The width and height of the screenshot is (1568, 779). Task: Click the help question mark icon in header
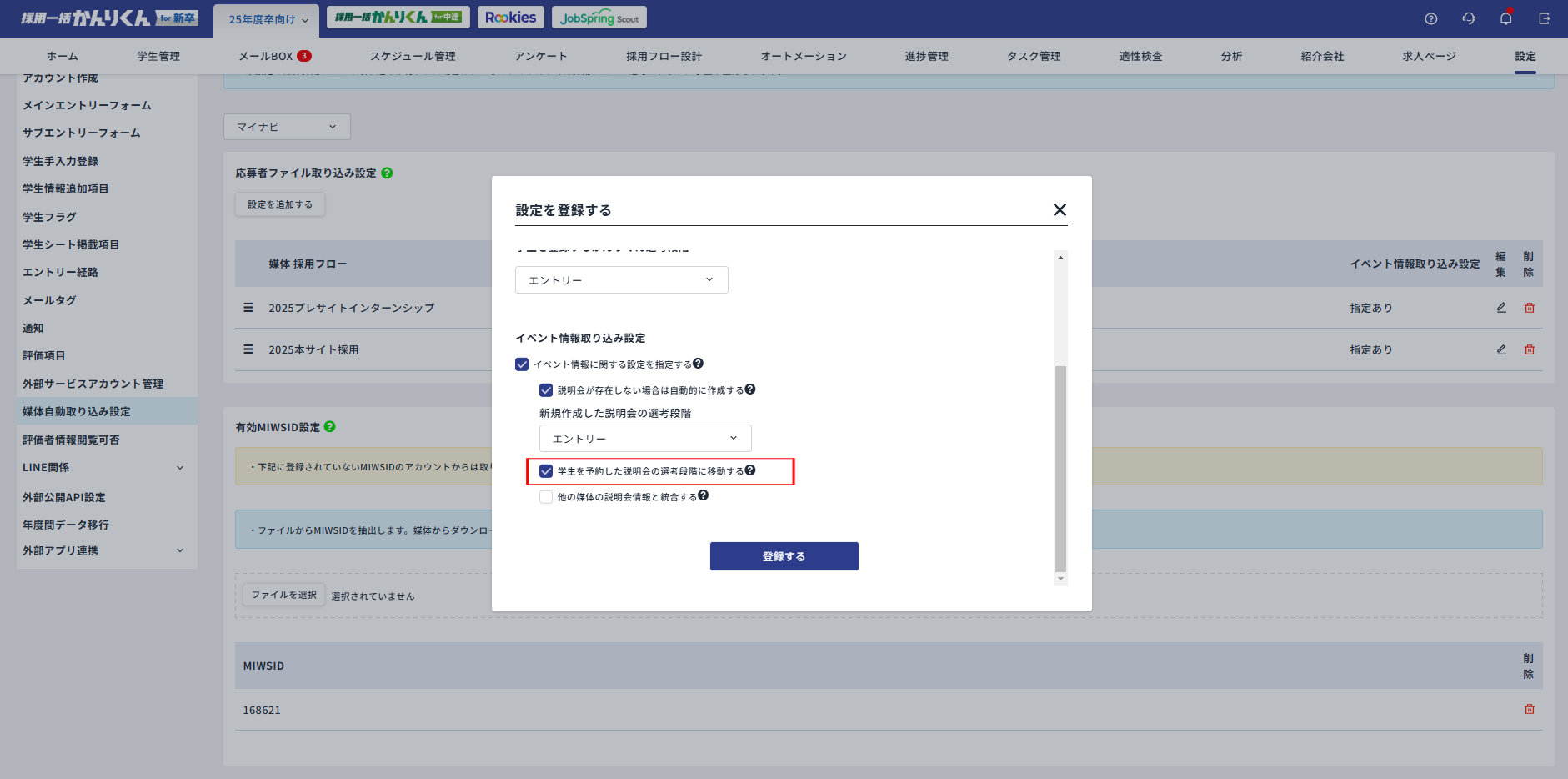click(x=1430, y=18)
